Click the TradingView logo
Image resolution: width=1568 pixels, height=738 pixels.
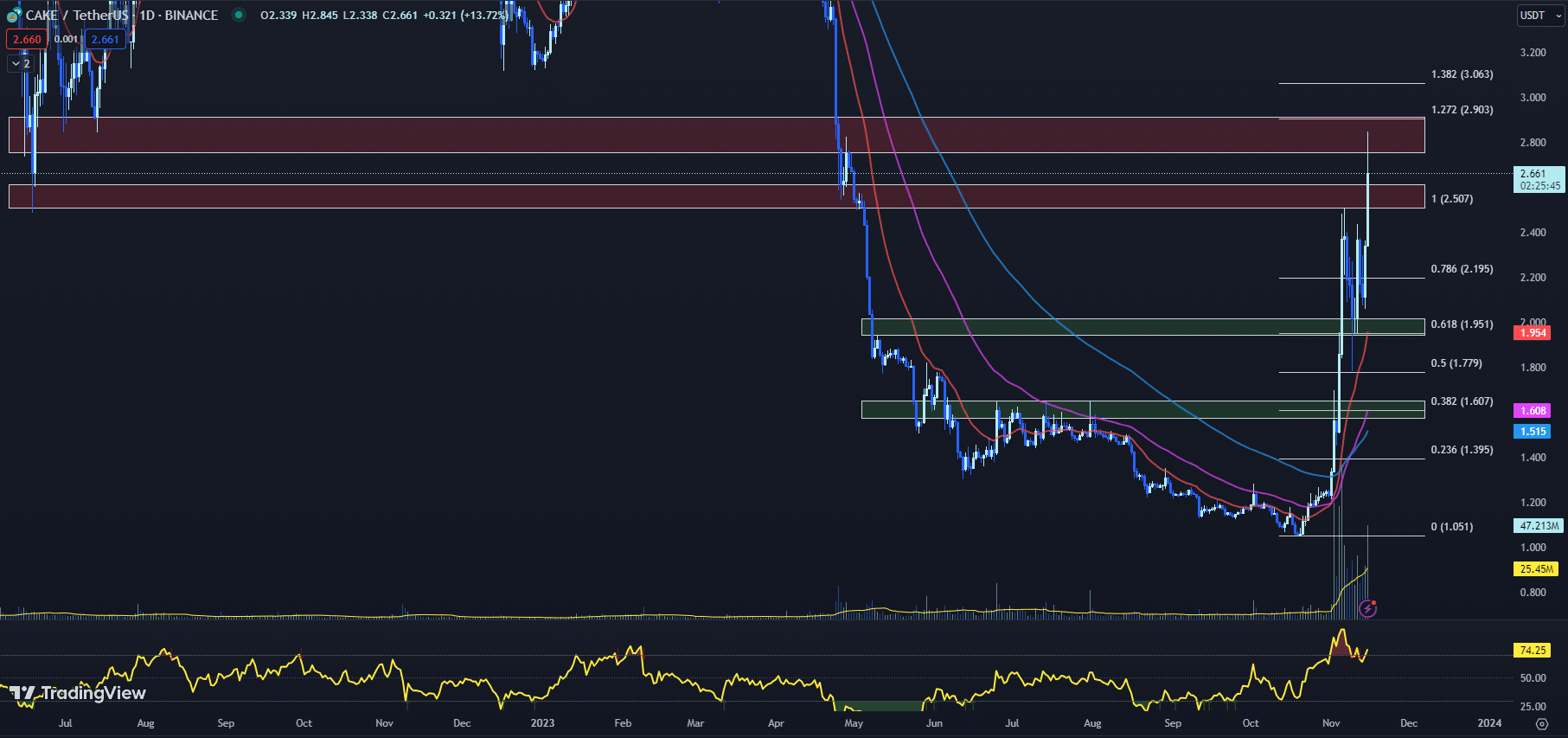(78, 693)
